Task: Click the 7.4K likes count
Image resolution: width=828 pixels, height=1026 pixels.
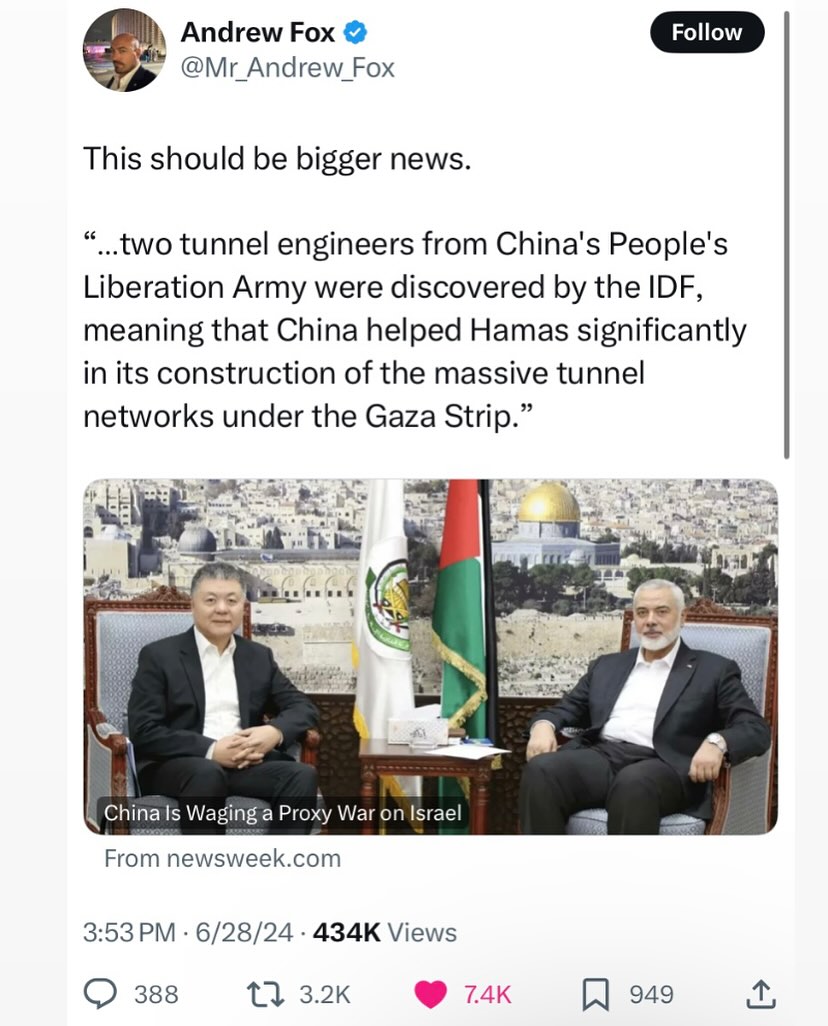Action: (x=488, y=995)
